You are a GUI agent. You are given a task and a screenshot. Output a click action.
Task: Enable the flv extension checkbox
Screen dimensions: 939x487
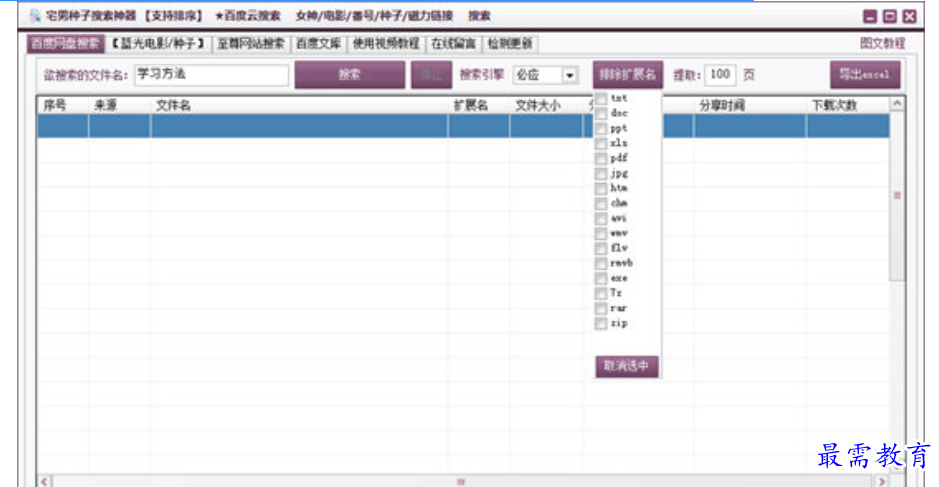(601, 248)
